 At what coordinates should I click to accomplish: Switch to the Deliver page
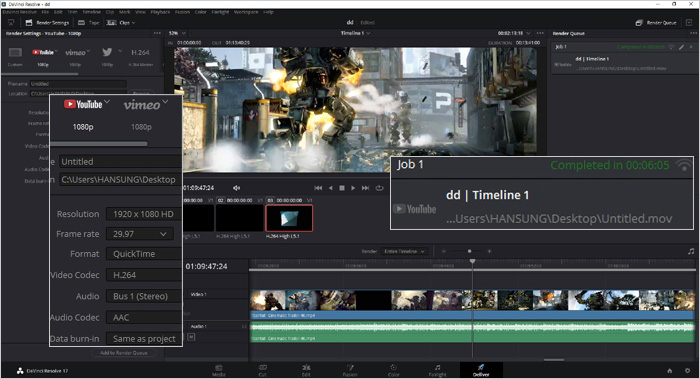tap(481, 371)
